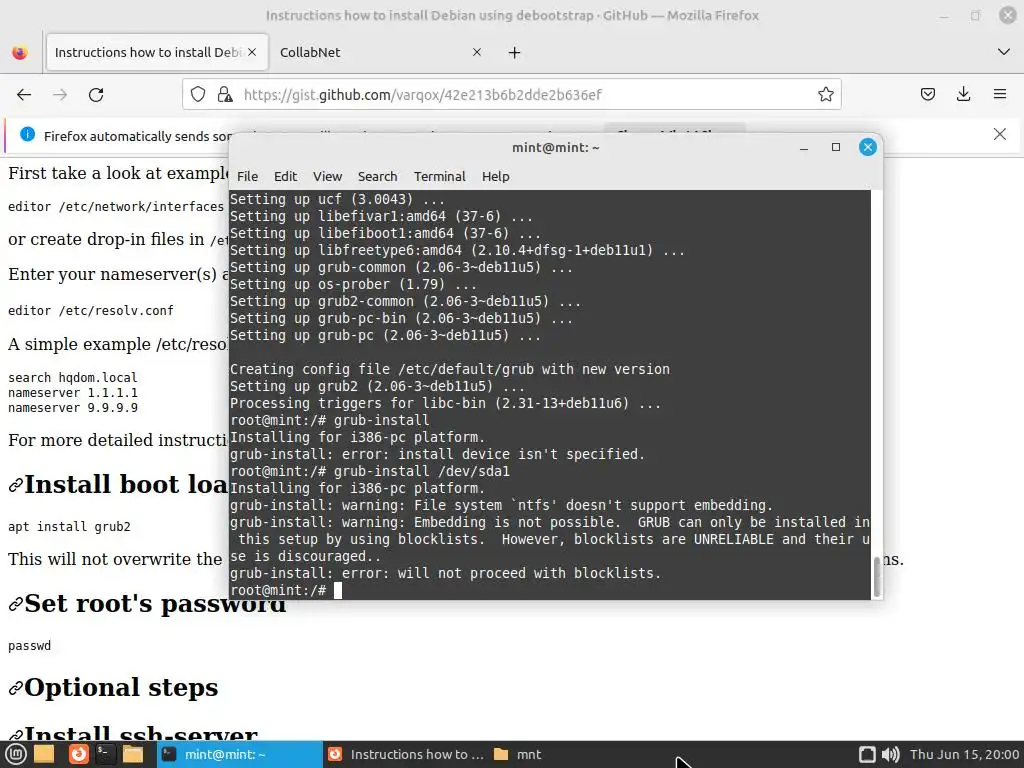The width and height of the screenshot is (1024, 768).
Task: Launch Firefox from the taskbar launcher
Action: (78, 754)
